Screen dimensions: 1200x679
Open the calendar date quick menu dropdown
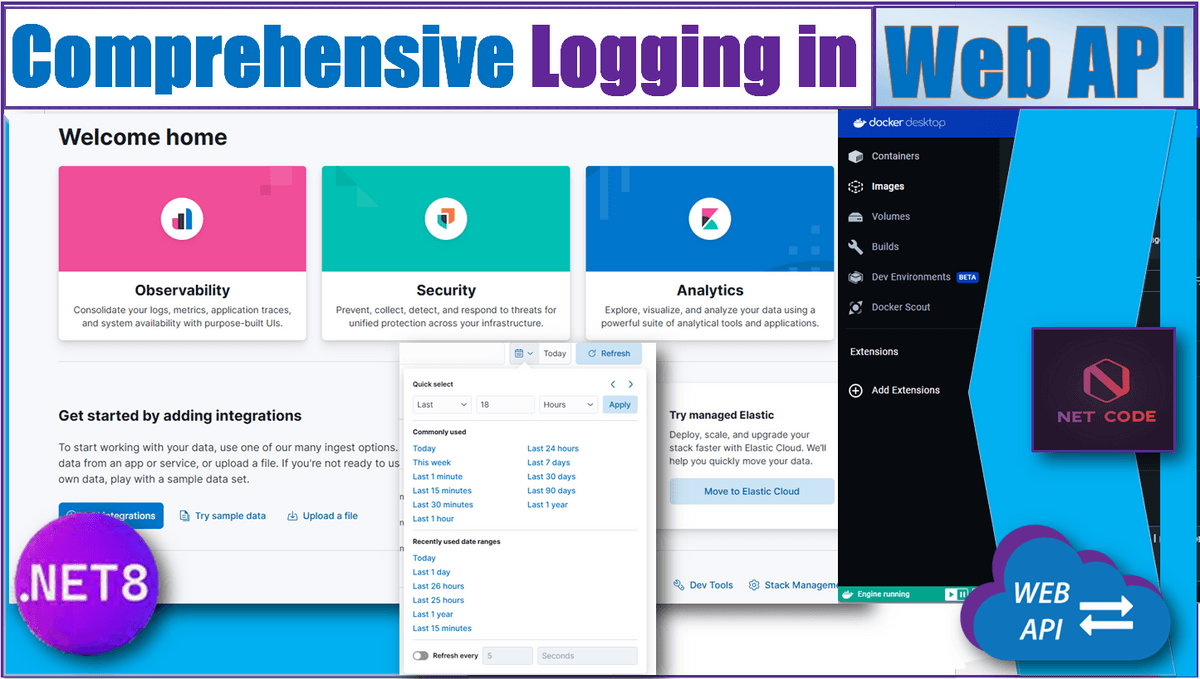pos(523,353)
